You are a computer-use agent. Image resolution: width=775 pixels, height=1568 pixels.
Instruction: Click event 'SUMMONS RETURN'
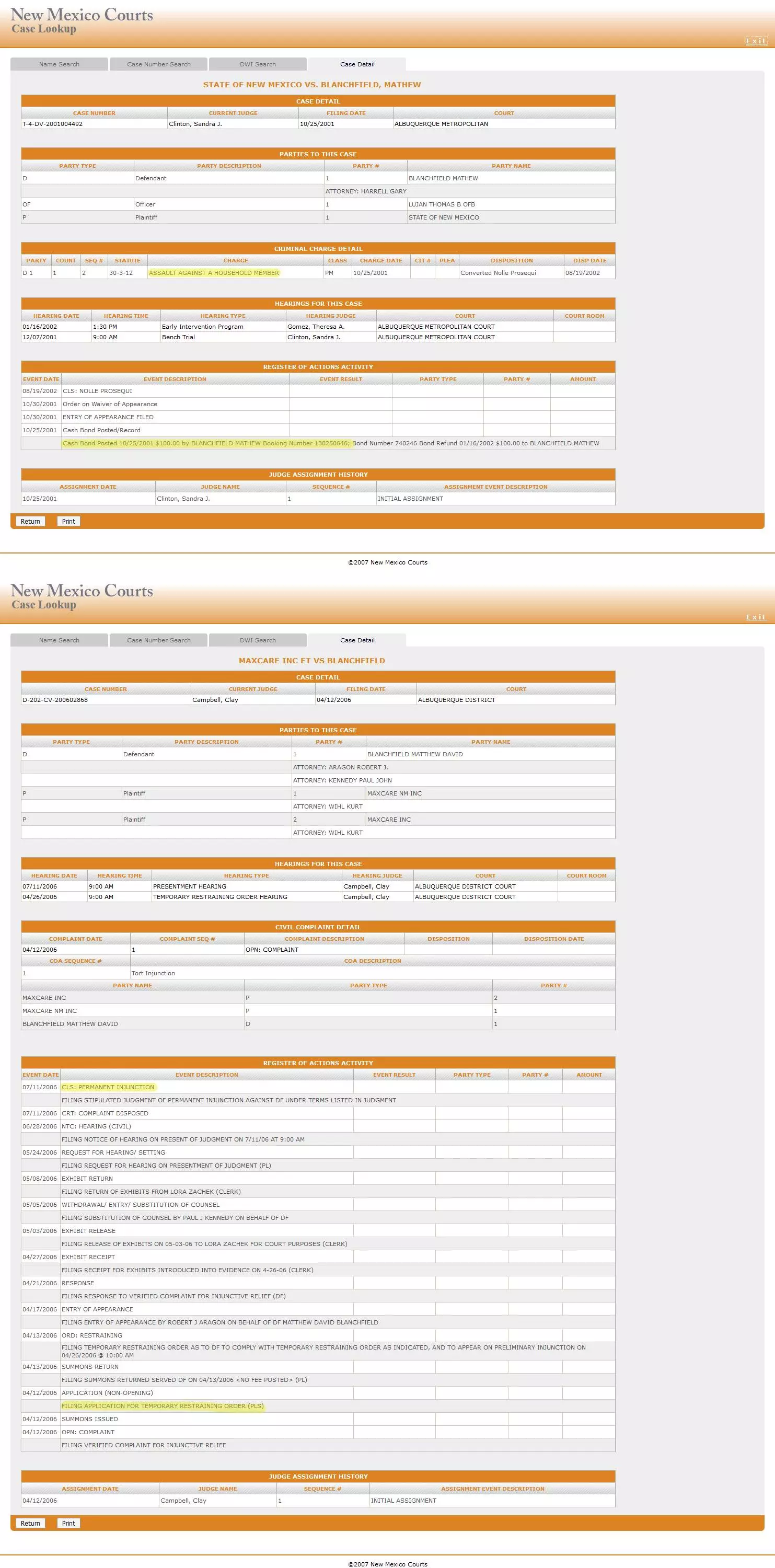click(x=90, y=1367)
